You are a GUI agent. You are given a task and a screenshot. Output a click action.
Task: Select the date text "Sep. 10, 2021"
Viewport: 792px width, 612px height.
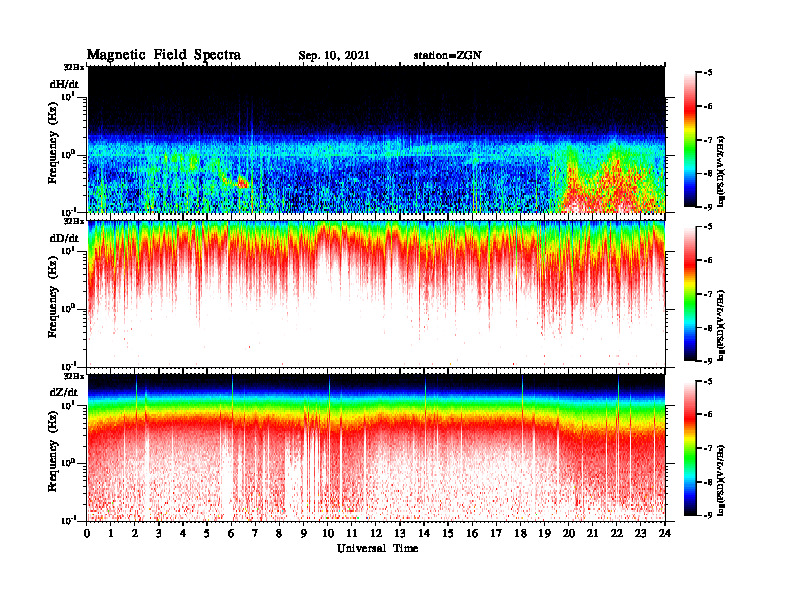333,56
